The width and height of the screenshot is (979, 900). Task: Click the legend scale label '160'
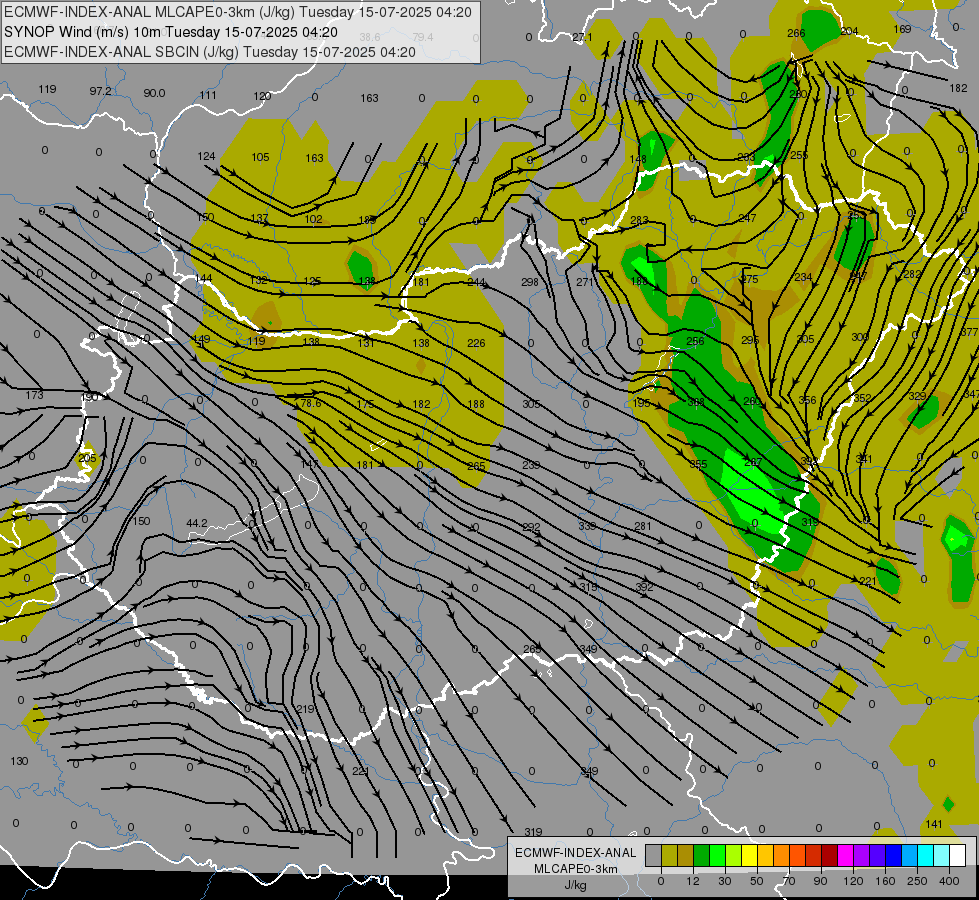point(885,881)
